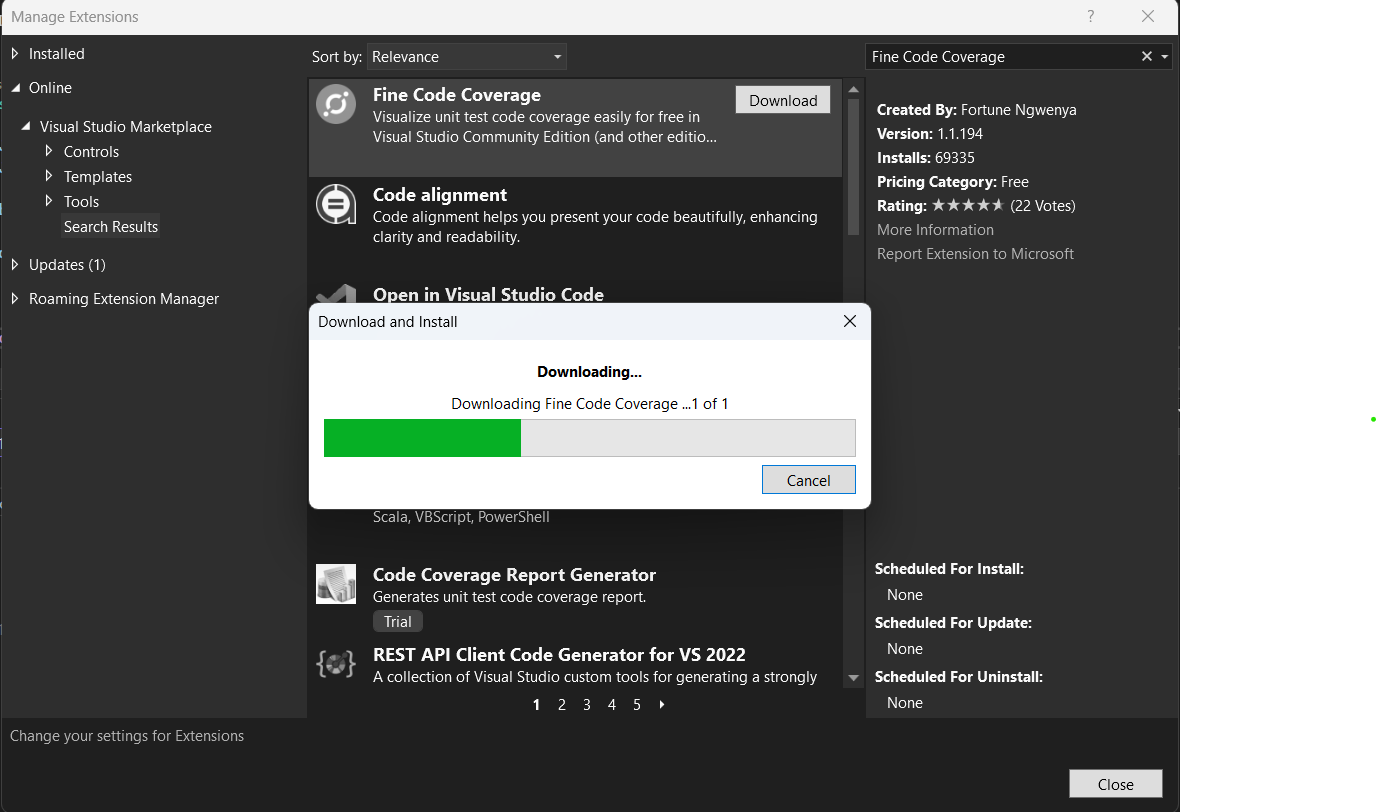Click Change your settings for Extensions link
The height and width of the screenshot is (812, 1377).
(x=127, y=736)
